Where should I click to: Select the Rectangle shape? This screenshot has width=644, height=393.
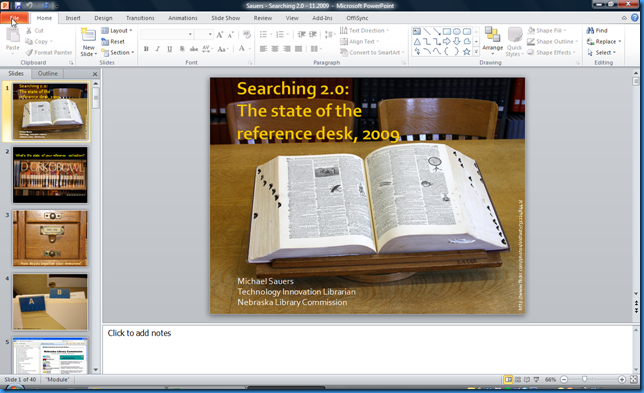[447, 32]
